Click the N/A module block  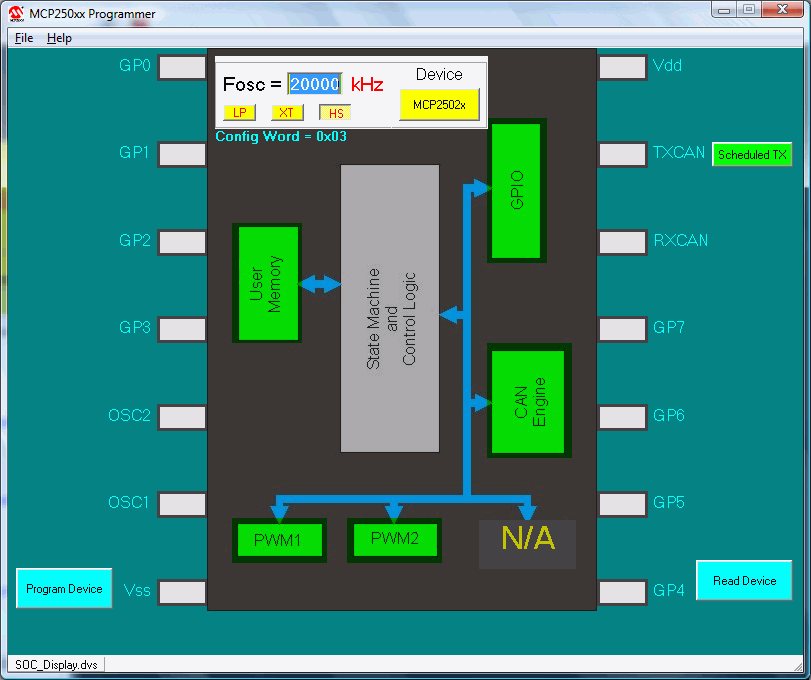tap(527, 544)
